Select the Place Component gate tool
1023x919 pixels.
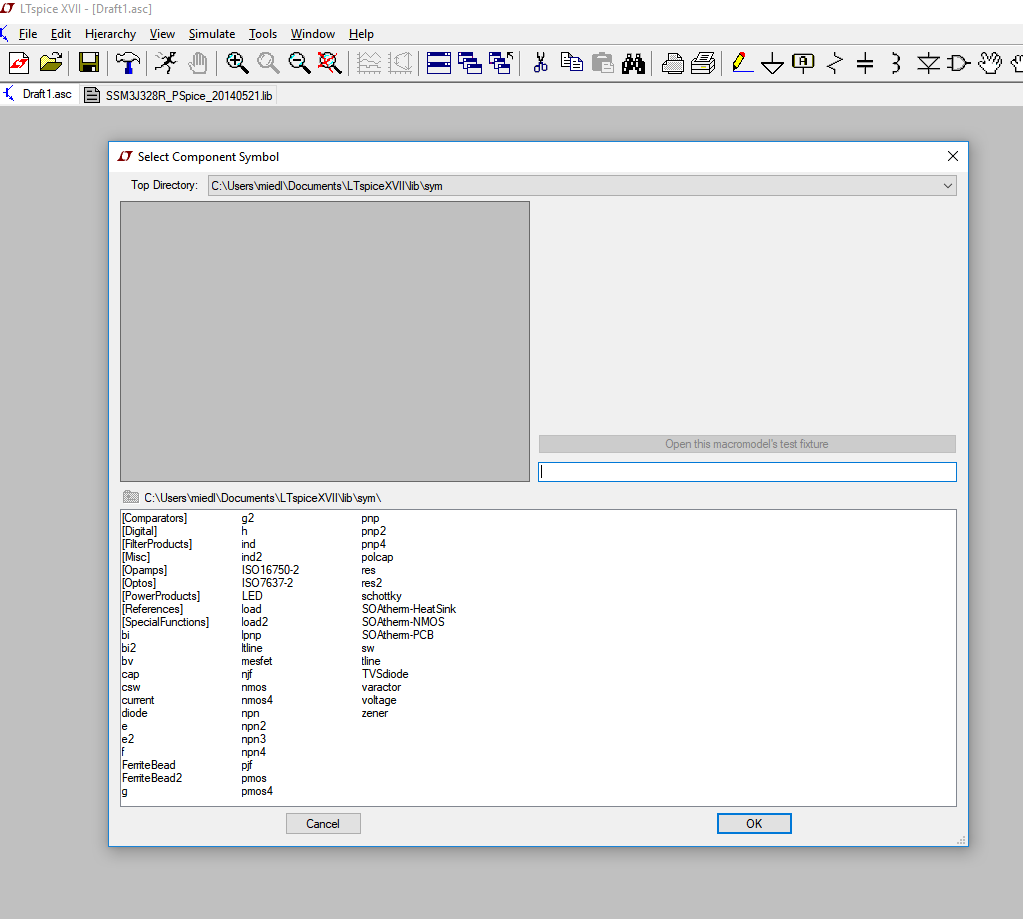pos(958,63)
